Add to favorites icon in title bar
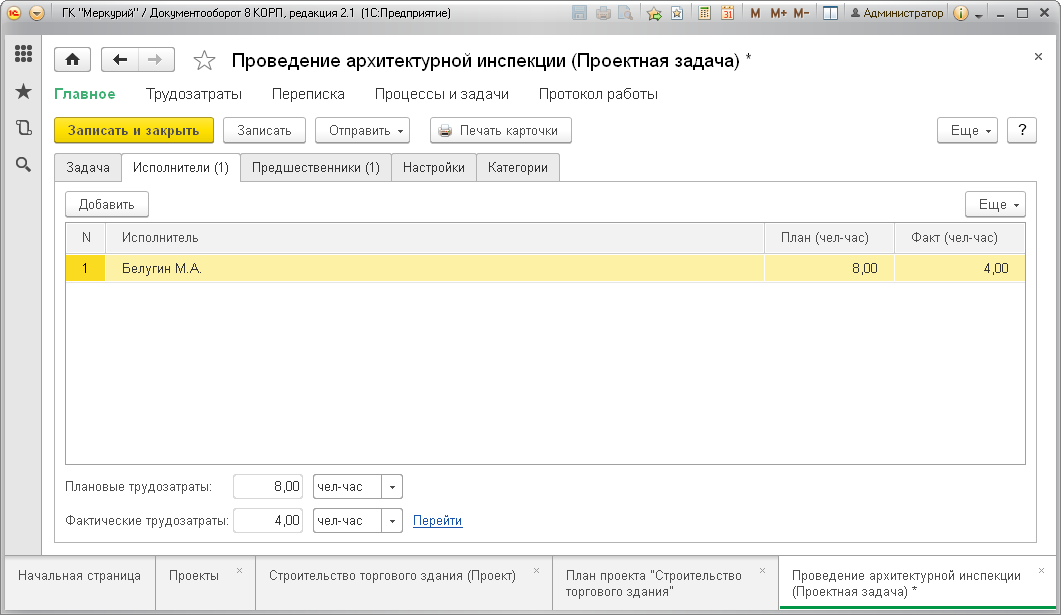 [654, 13]
